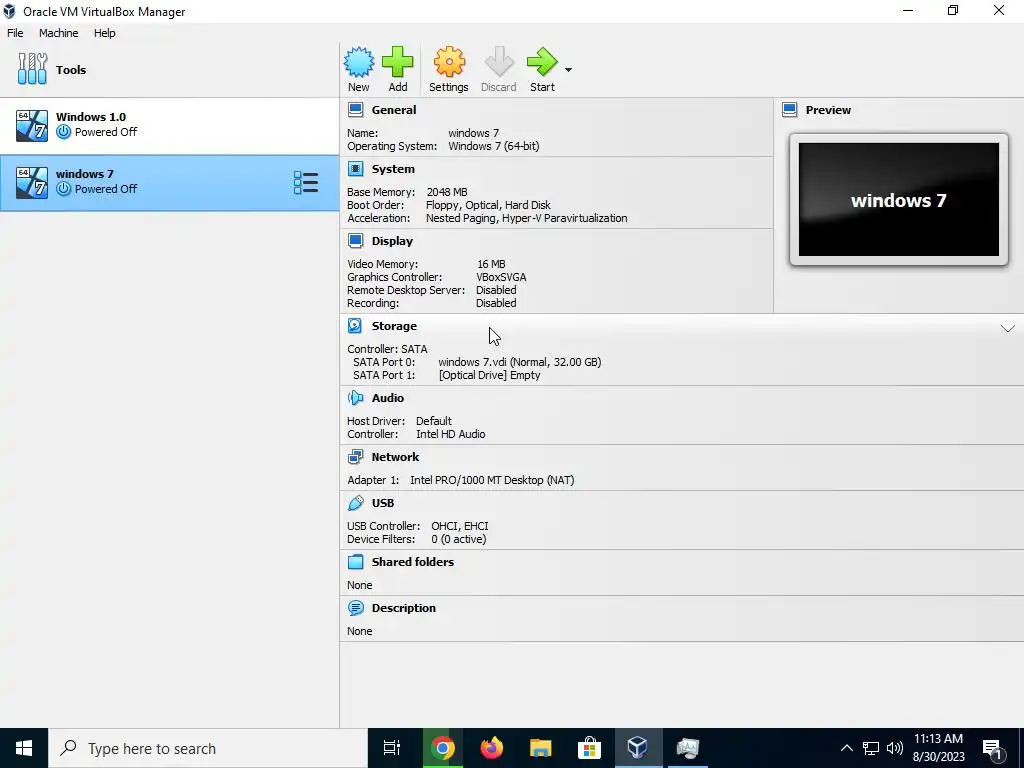Open the File menu
The image size is (1024, 768).
tap(15, 33)
